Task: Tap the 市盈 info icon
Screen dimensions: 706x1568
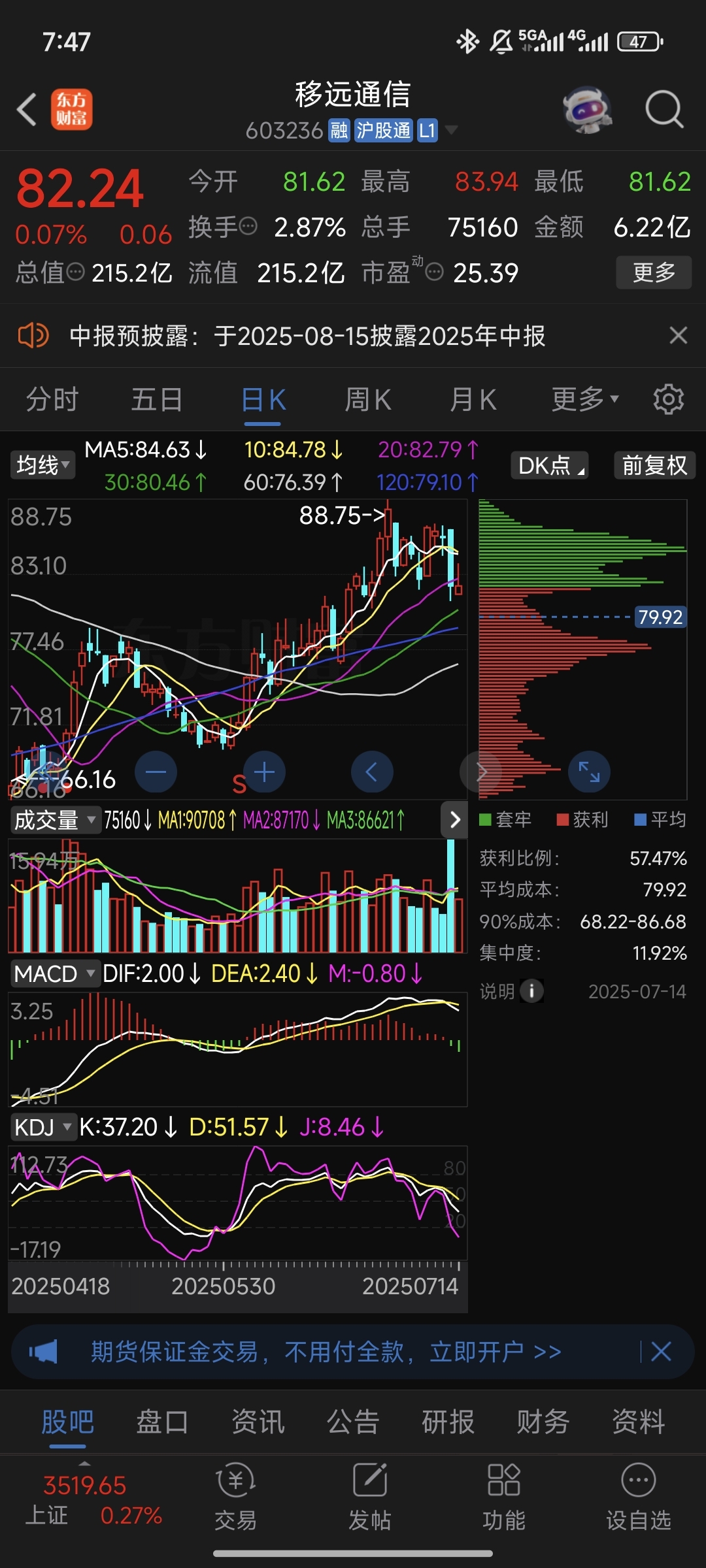Action: [x=435, y=272]
